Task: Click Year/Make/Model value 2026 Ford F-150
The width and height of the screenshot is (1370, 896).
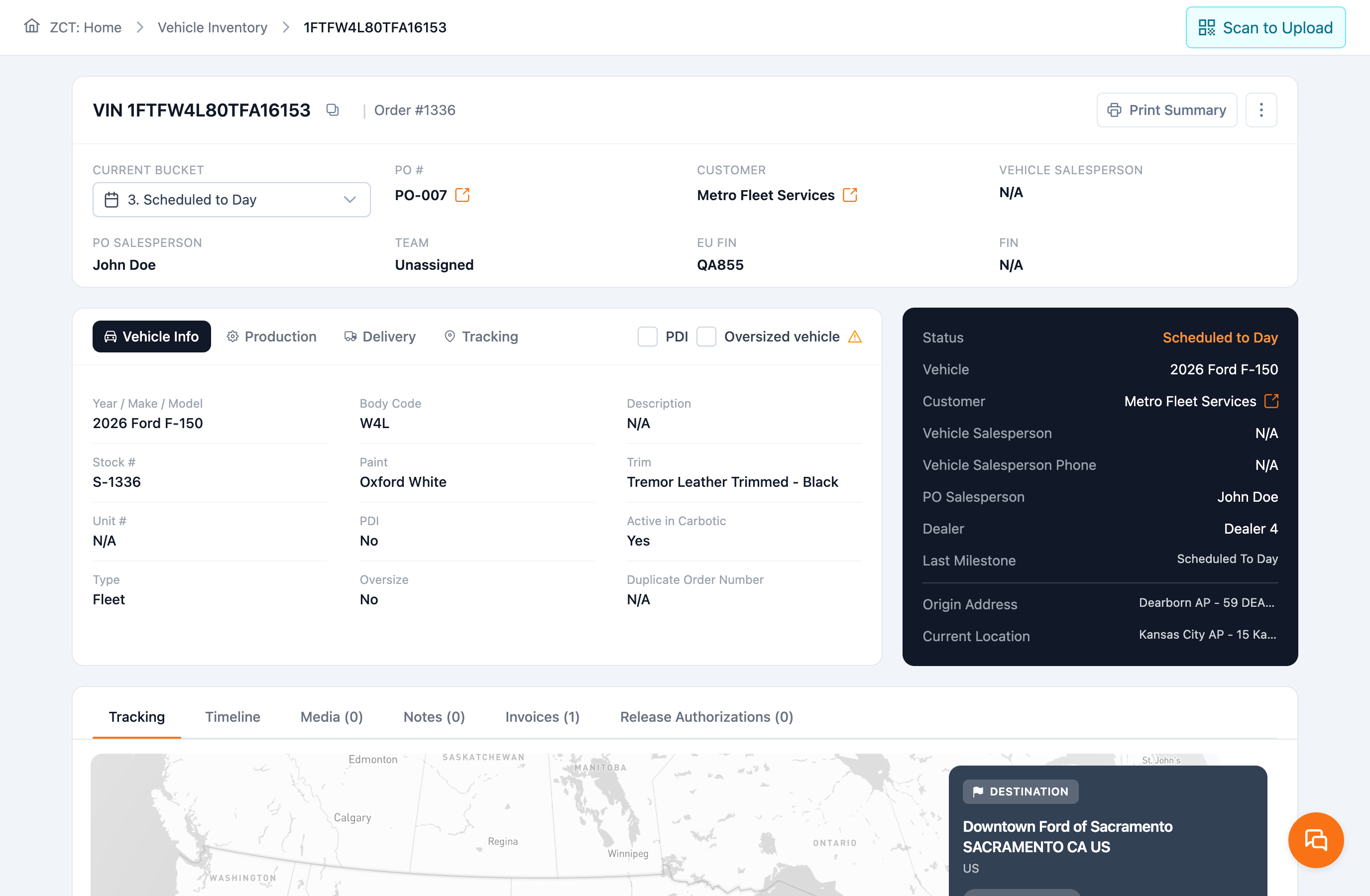Action: [148, 423]
